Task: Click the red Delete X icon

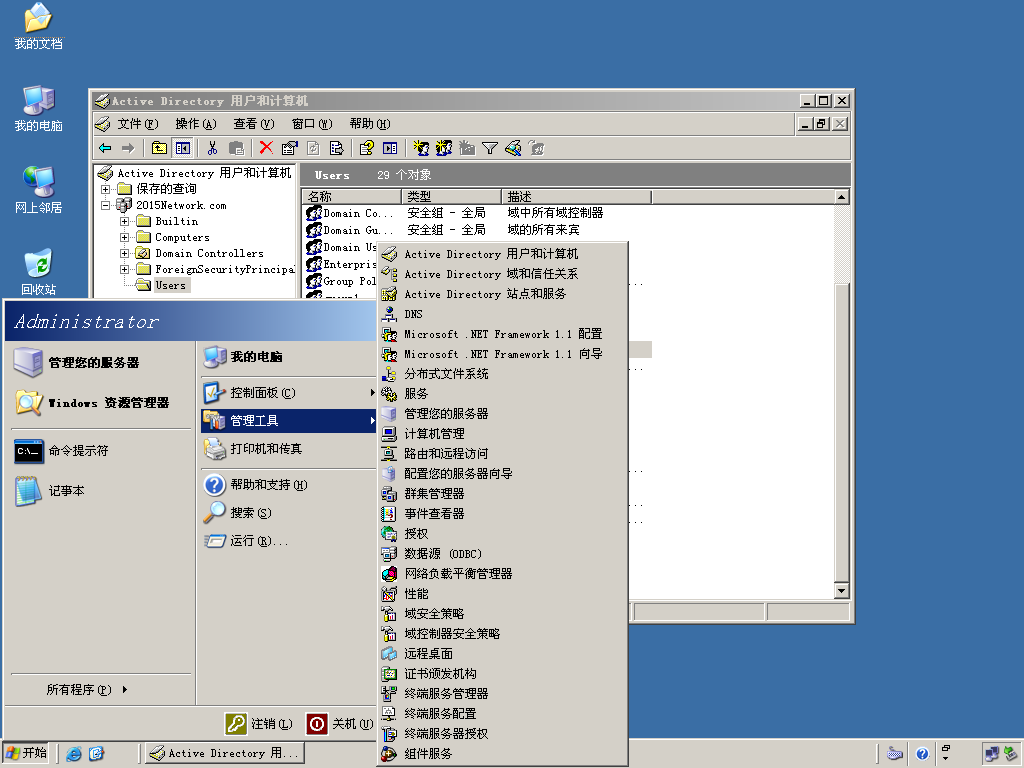Action: (x=266, y=148)
